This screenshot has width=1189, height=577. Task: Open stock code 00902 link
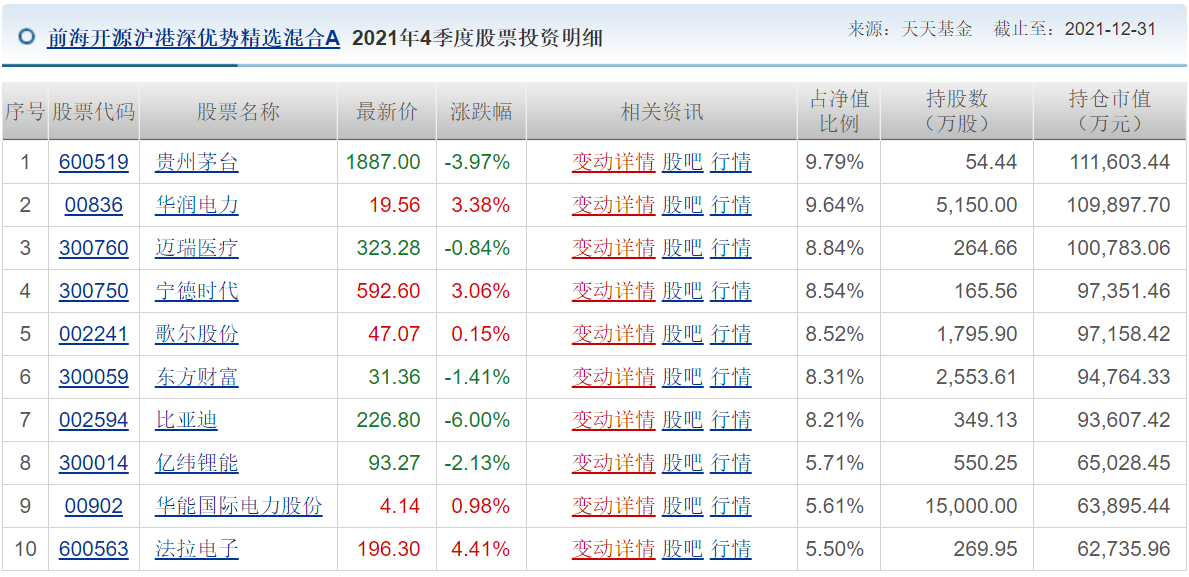point(93,506)
